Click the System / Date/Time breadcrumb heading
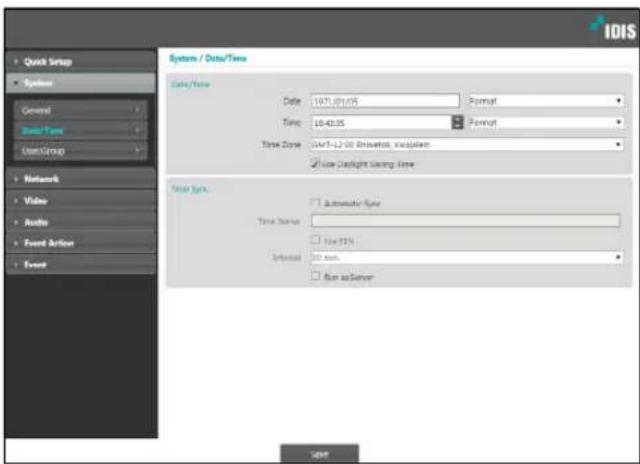Image resolution: width=640 pixels, height=464 pixels. [208, 58]
